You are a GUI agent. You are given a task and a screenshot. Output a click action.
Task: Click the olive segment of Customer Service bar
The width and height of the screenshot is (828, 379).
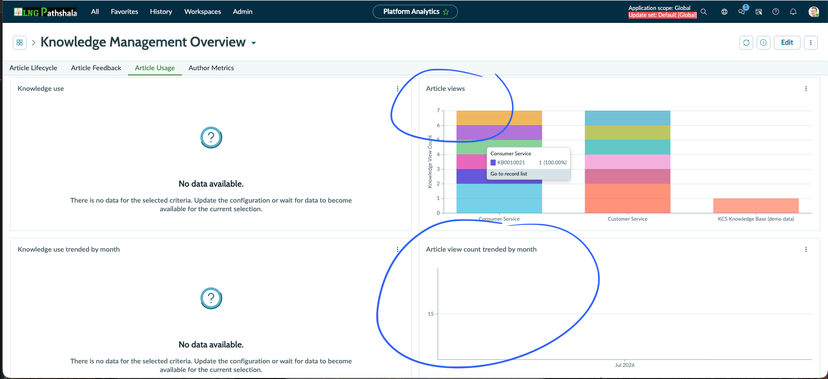tap(627, 132)
